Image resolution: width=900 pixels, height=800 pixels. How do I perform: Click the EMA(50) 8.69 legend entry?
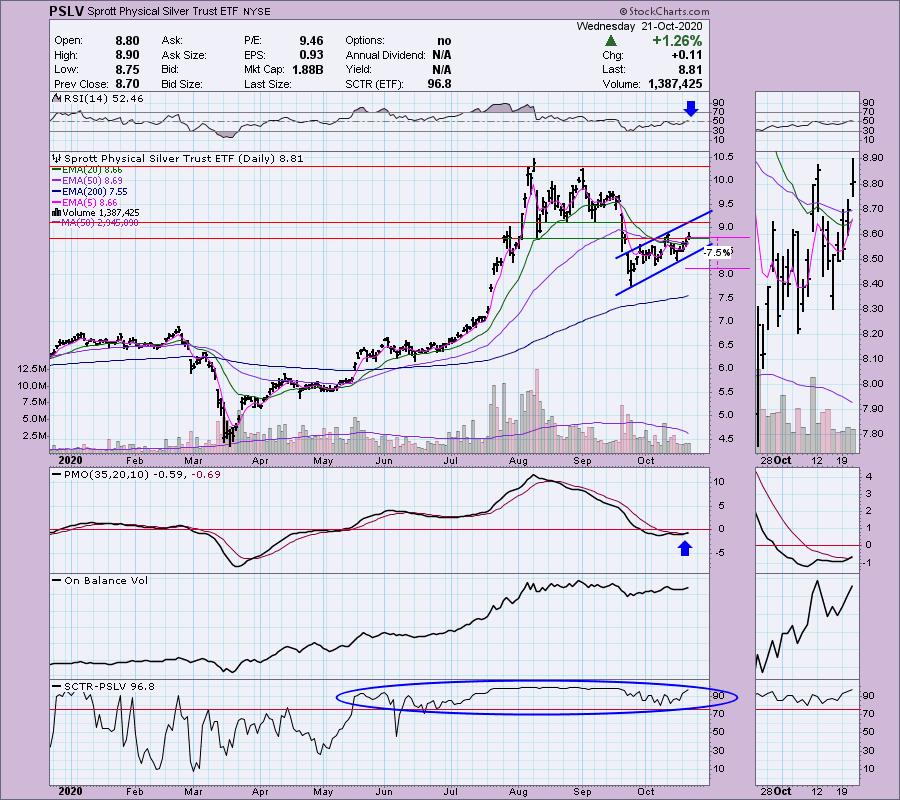[92, 181]
